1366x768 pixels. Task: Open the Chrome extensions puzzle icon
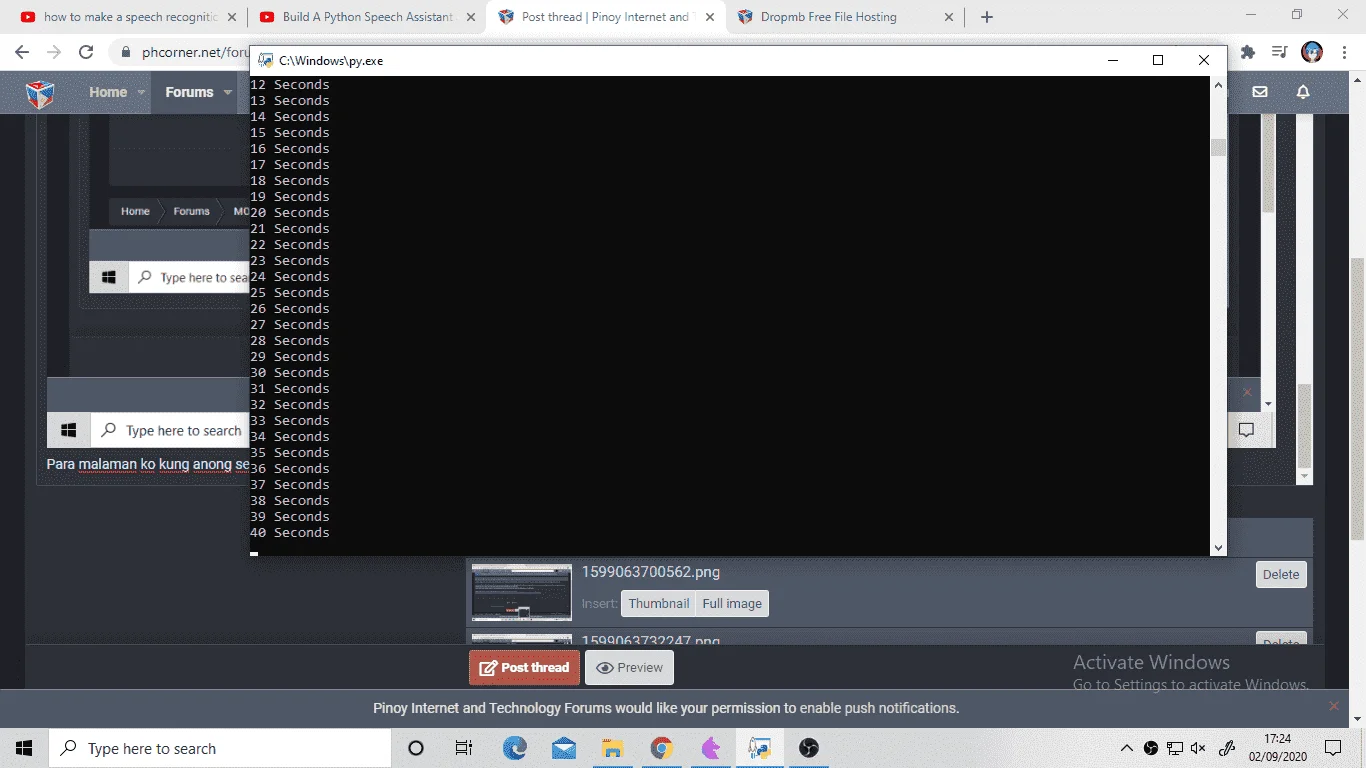pyautogui.click(x=1248, y=52)
